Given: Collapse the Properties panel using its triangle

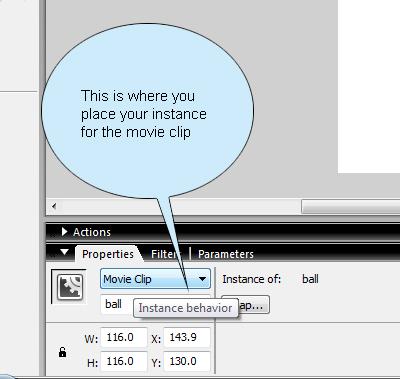Looking at the screenshot, I should (x=64, y=252).
